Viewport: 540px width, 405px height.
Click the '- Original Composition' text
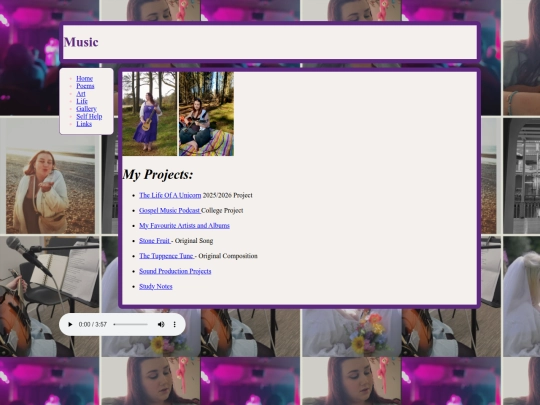click(226, 256)
